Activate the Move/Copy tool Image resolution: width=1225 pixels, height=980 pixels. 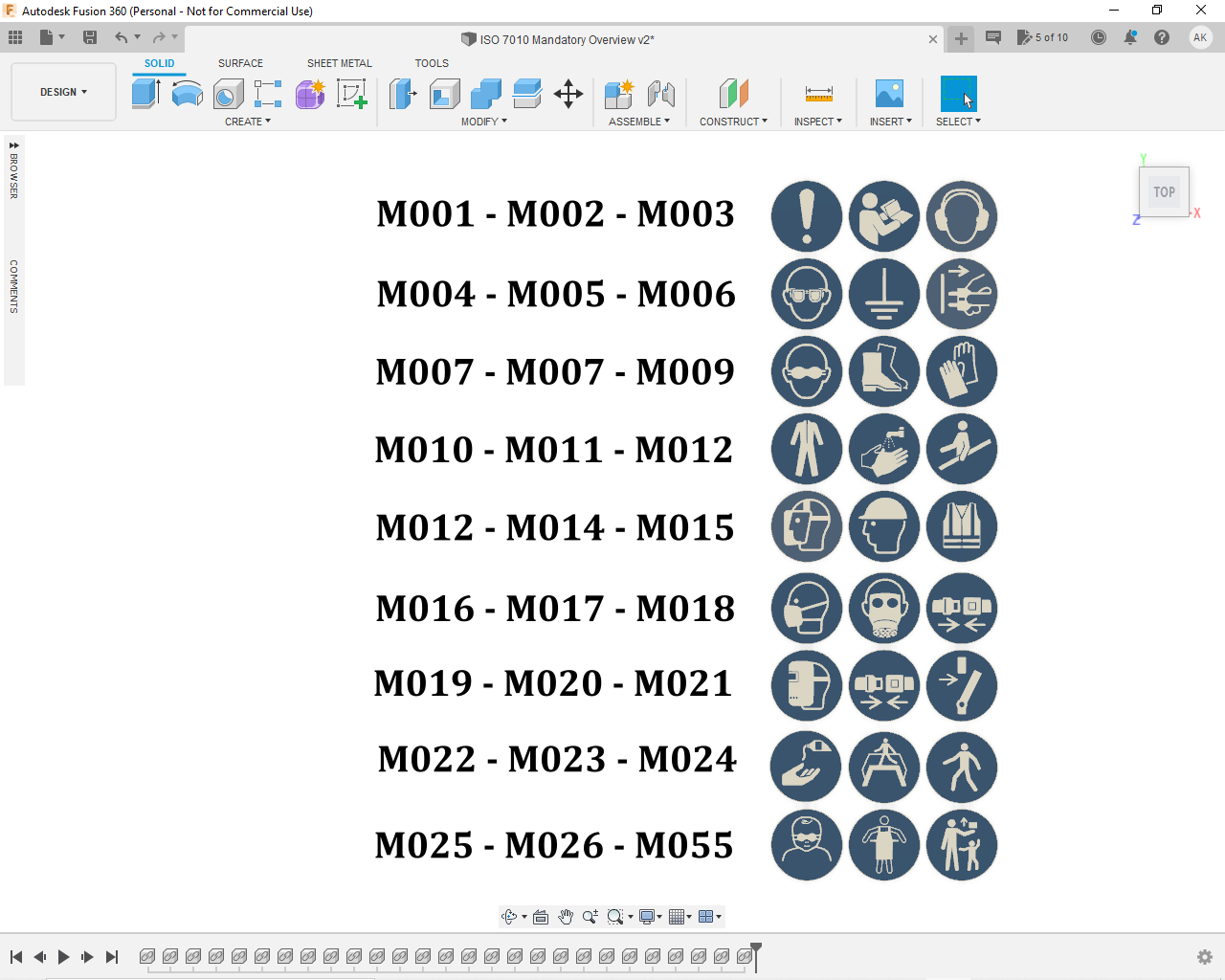click(568, 94)
